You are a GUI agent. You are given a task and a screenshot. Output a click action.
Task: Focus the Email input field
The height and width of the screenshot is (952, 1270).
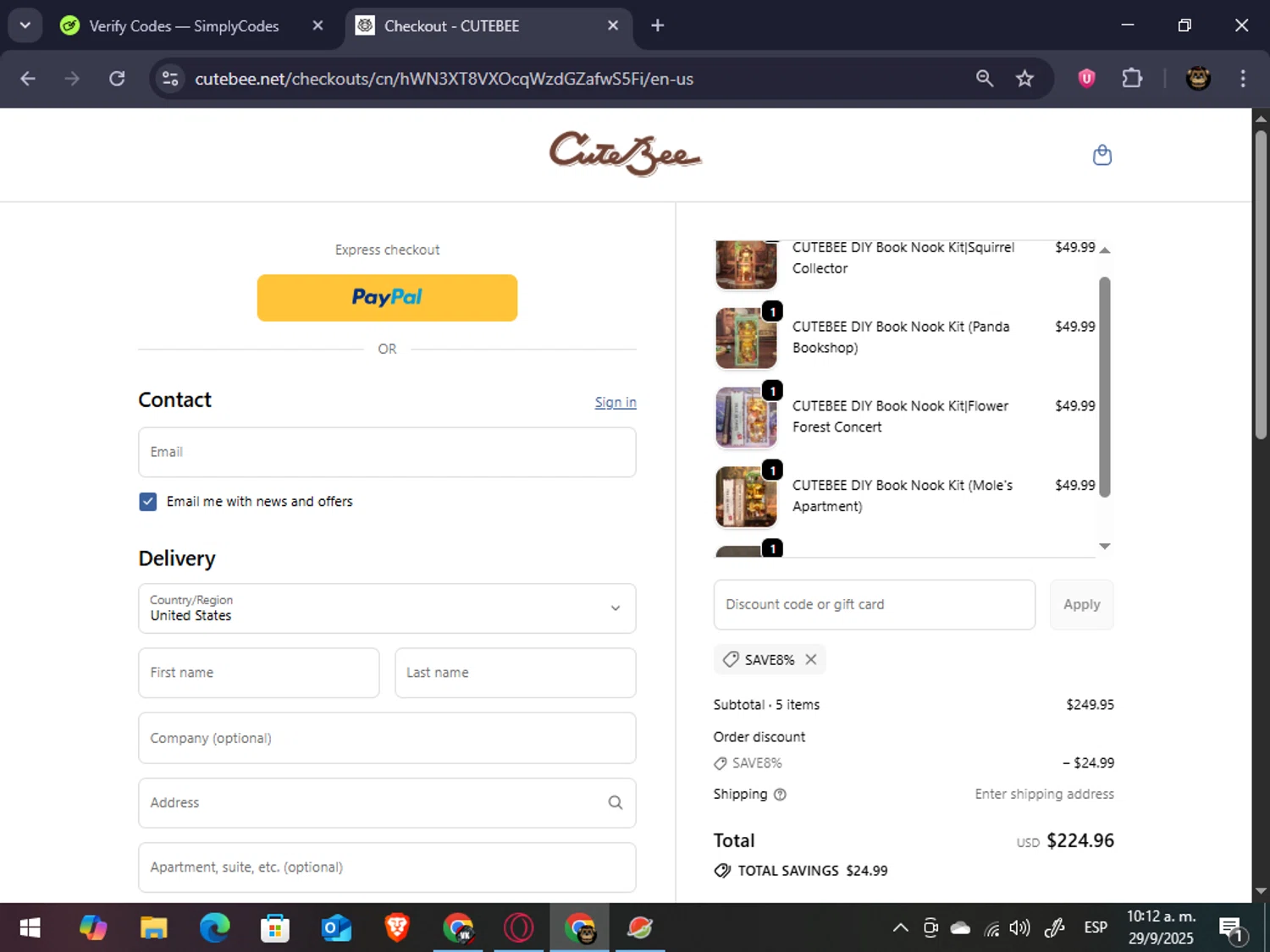tap(387, 452)
